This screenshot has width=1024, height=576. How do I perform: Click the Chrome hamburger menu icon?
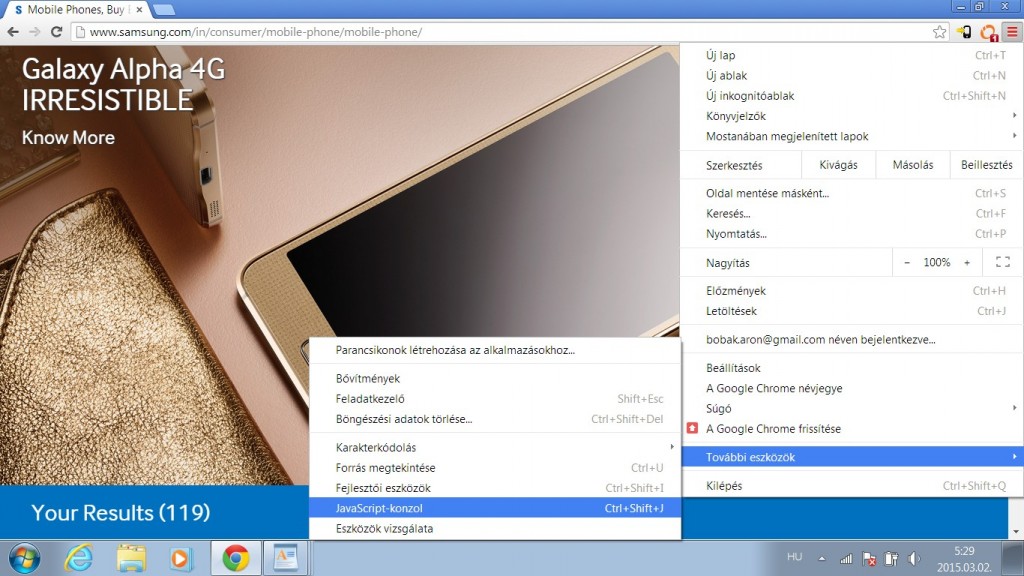pos(1011,32)
